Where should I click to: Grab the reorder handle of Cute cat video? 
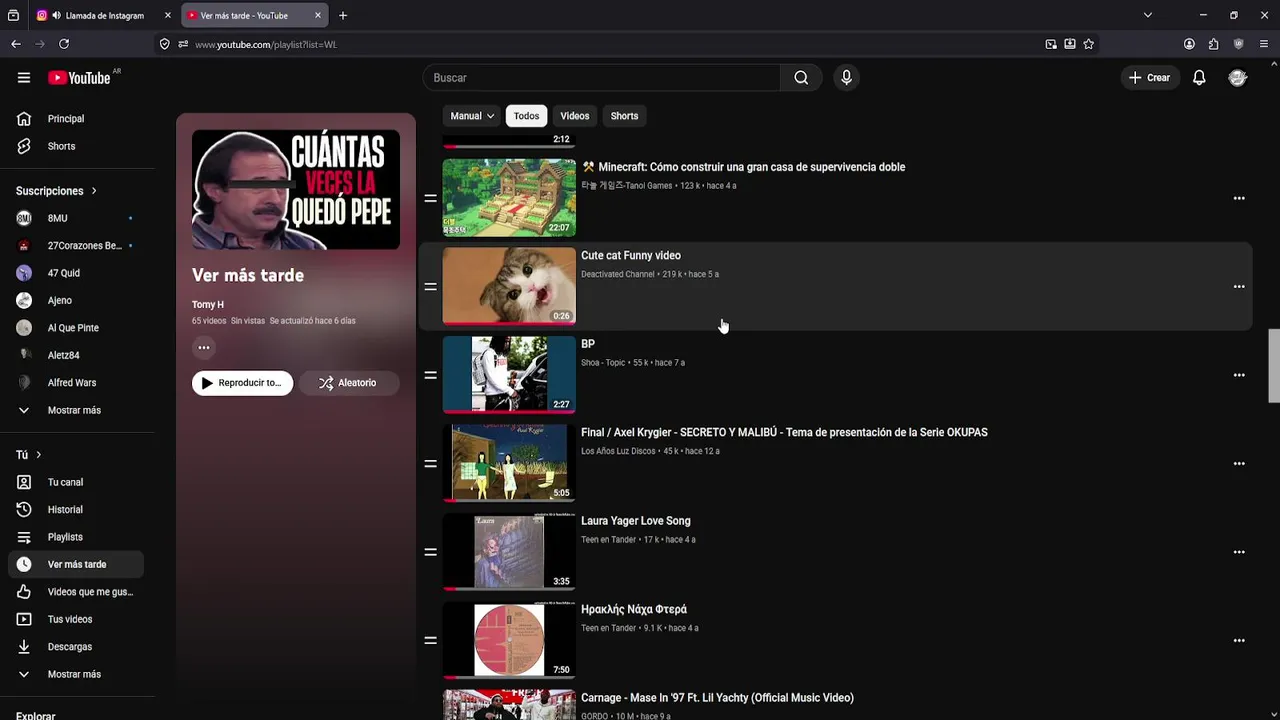(430, 287)
